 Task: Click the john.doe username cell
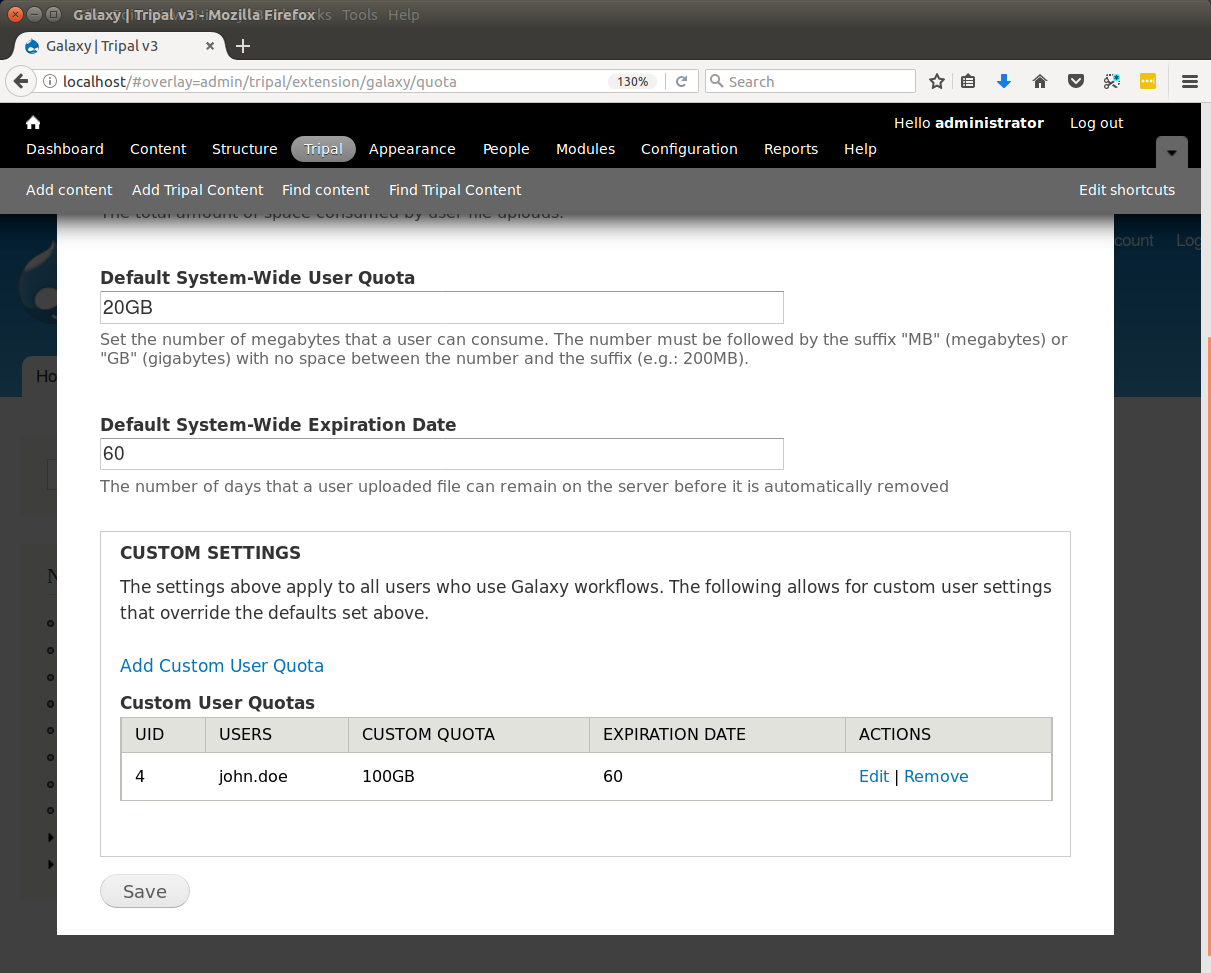(253, 776)
